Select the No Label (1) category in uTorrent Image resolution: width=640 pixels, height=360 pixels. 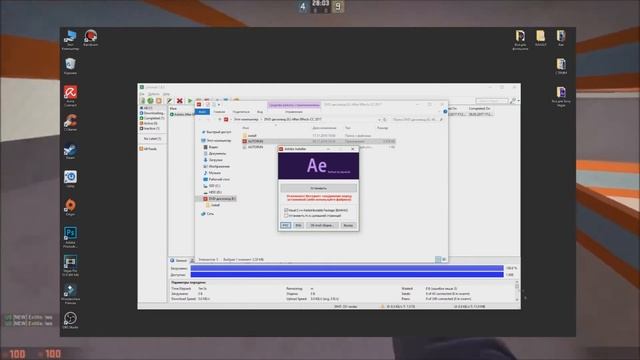click(152, 139)
